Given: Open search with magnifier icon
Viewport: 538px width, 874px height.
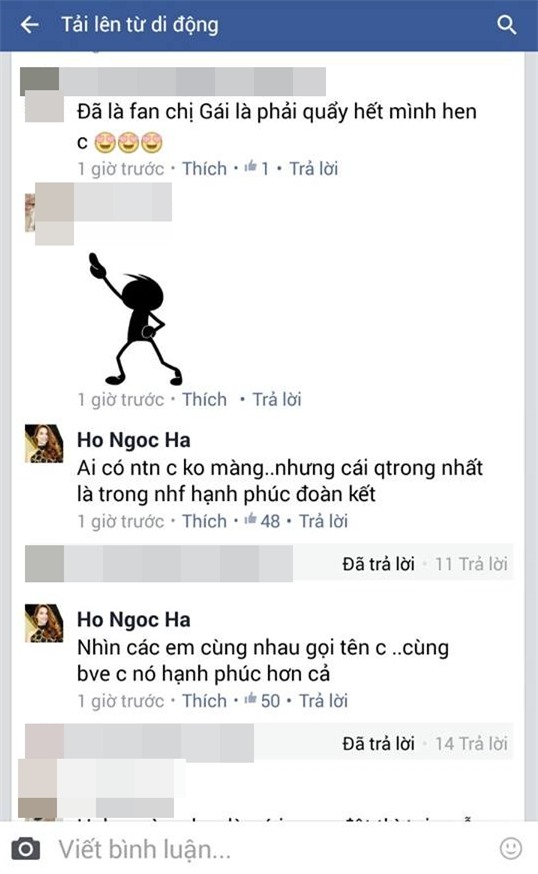Looking at the screenshot, I should [x=506, y=25].
